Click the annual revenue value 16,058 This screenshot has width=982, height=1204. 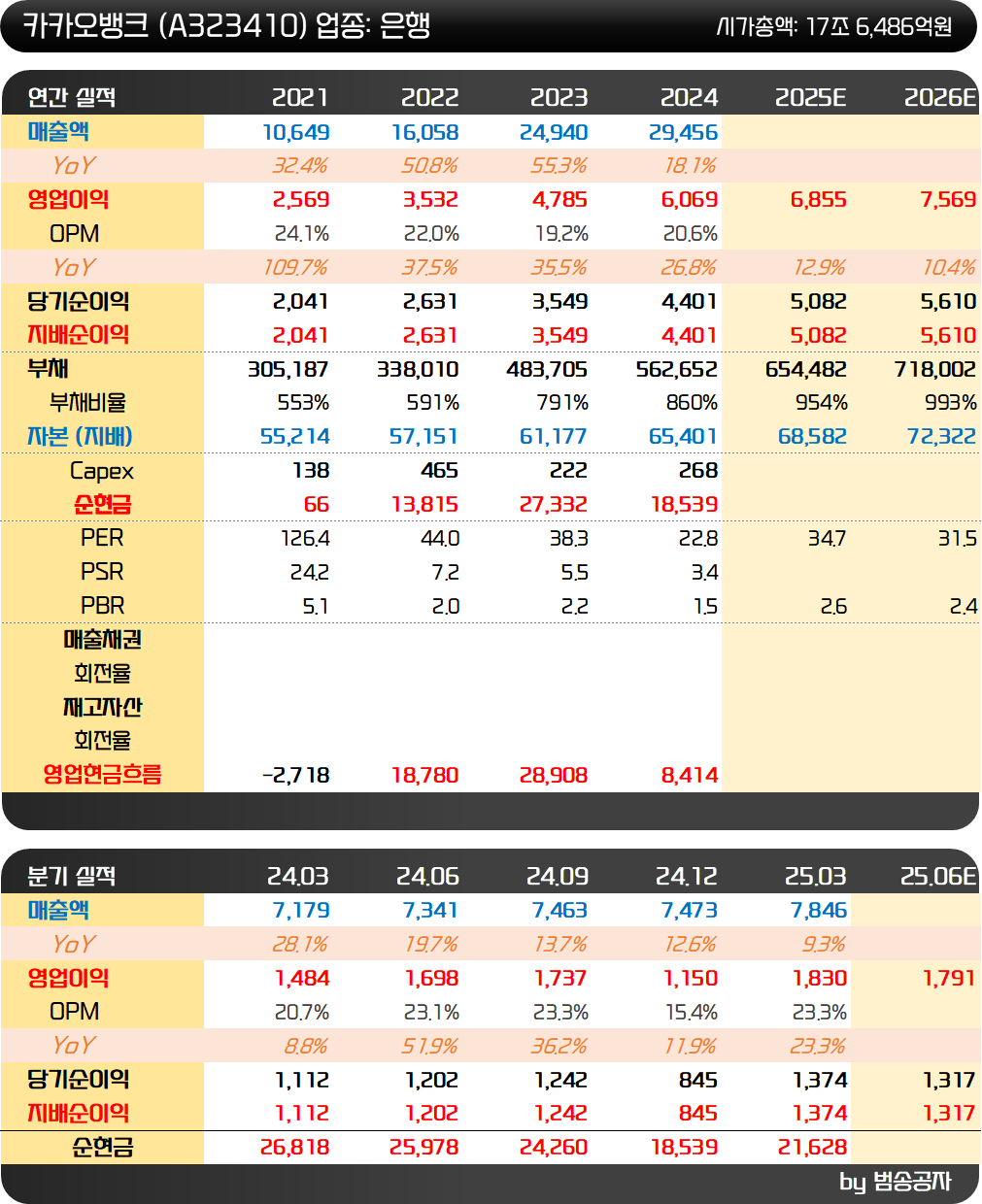tap(425, 132)
